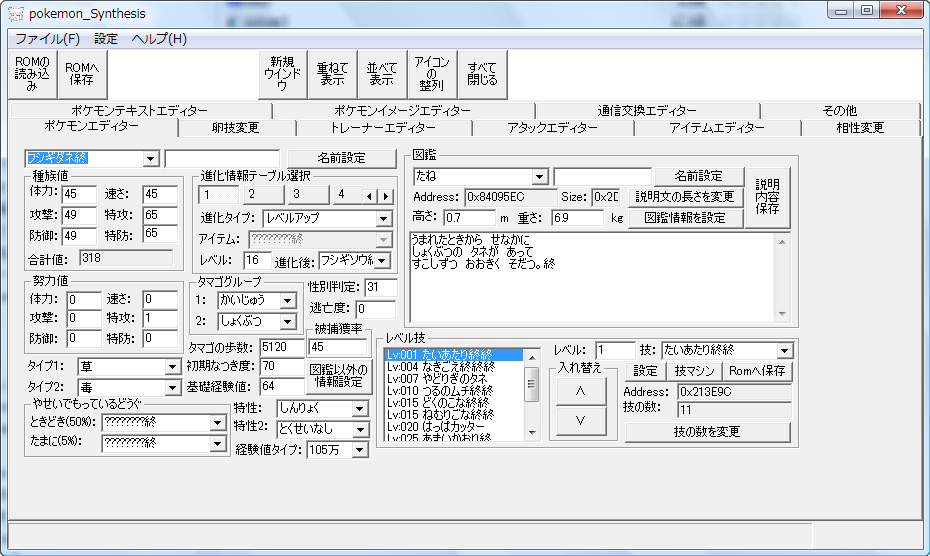Click 技の数を変更 button
This screenshot has width=930, height=556.
[x=708, y=431]
